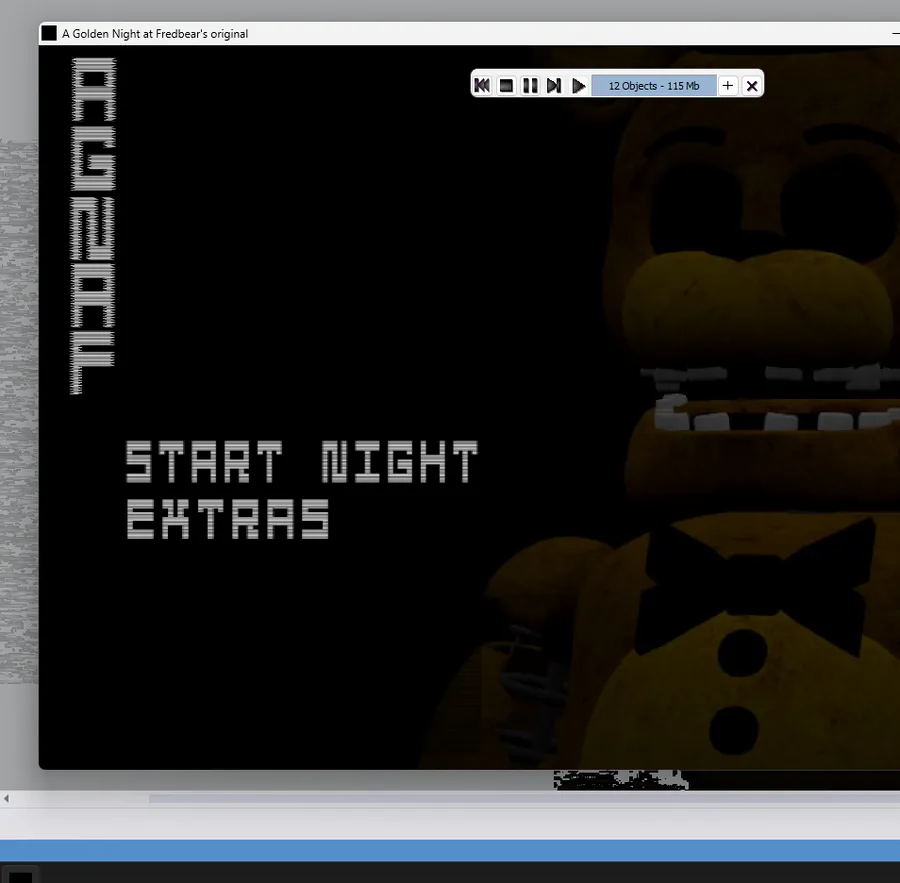The image size is (900, 883).
Task: Click the vertical AGNAF logo text
Action: (x=93, y=226)
